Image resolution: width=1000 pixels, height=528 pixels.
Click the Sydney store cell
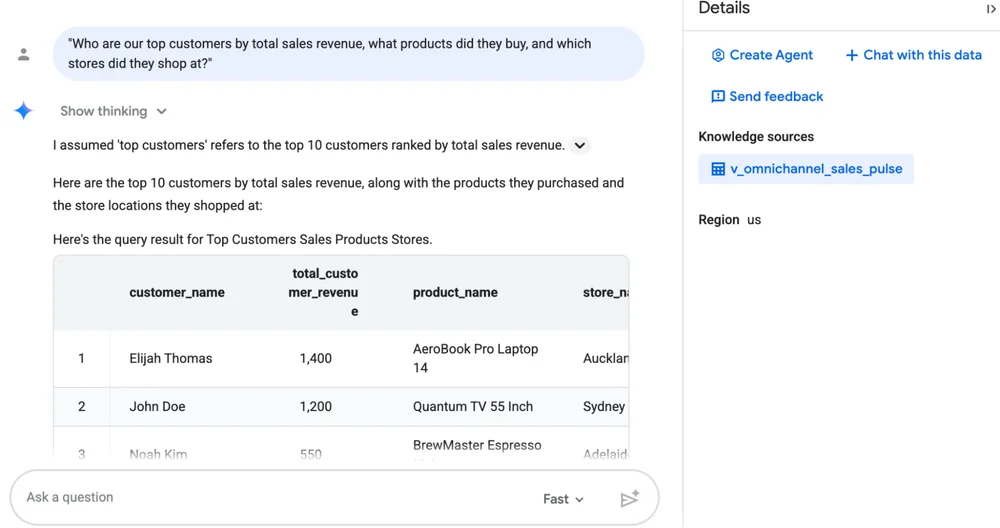[x=604, y=407]
